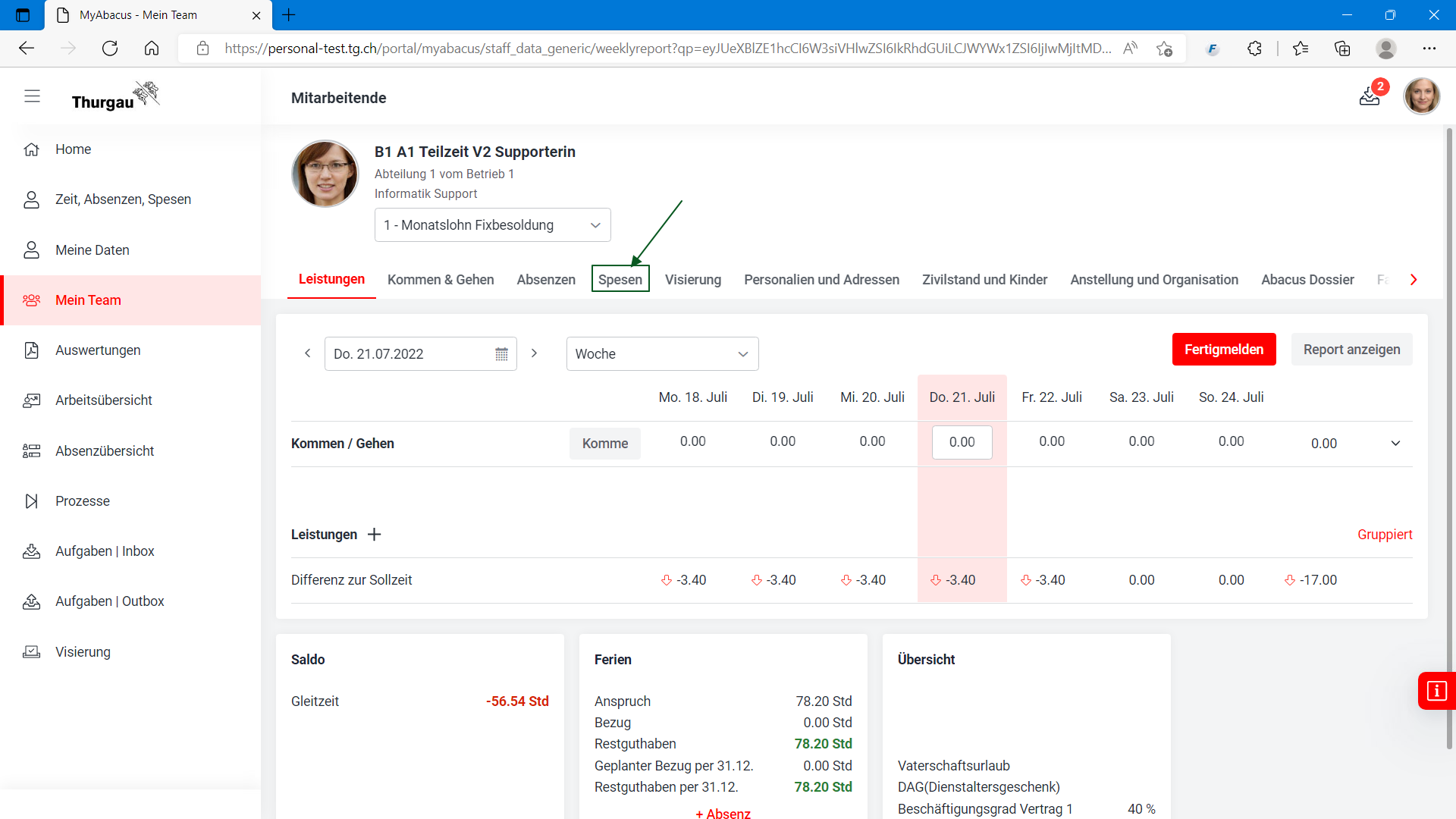Open the hamburger menu icon
1456x819 pixels.
coord(32,96)
